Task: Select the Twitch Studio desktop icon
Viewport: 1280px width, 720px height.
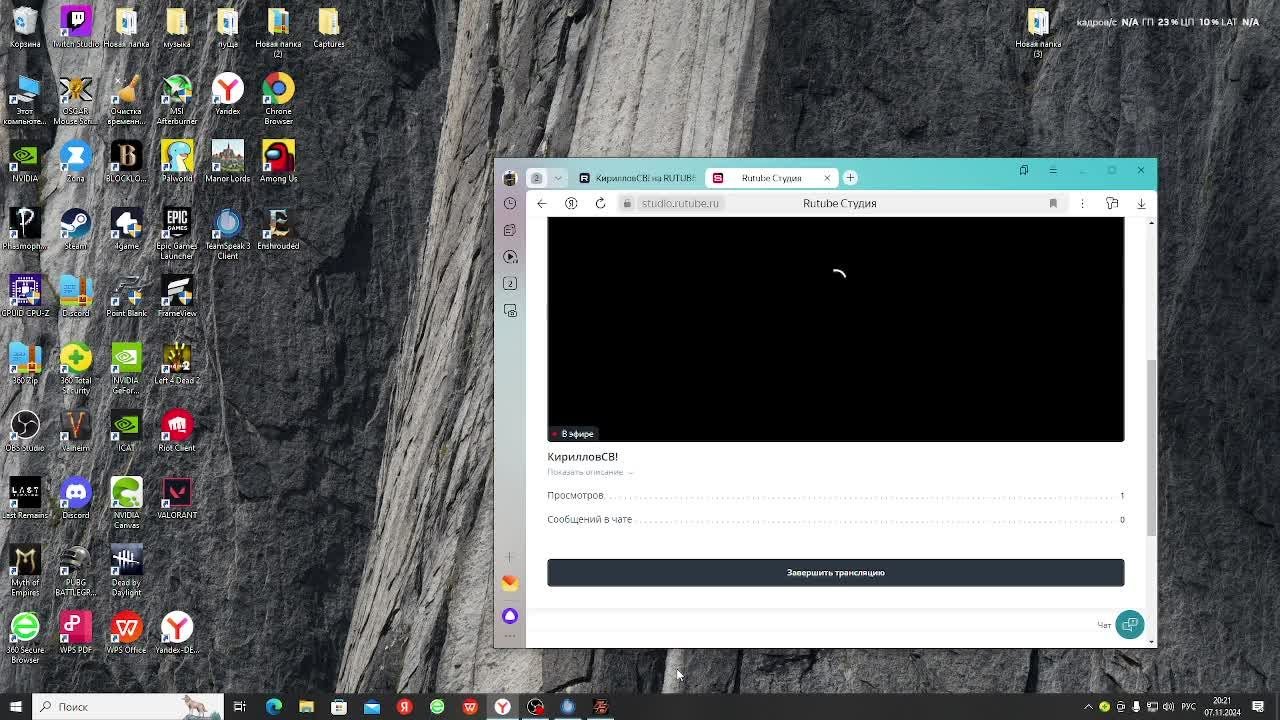Action: 75,27
